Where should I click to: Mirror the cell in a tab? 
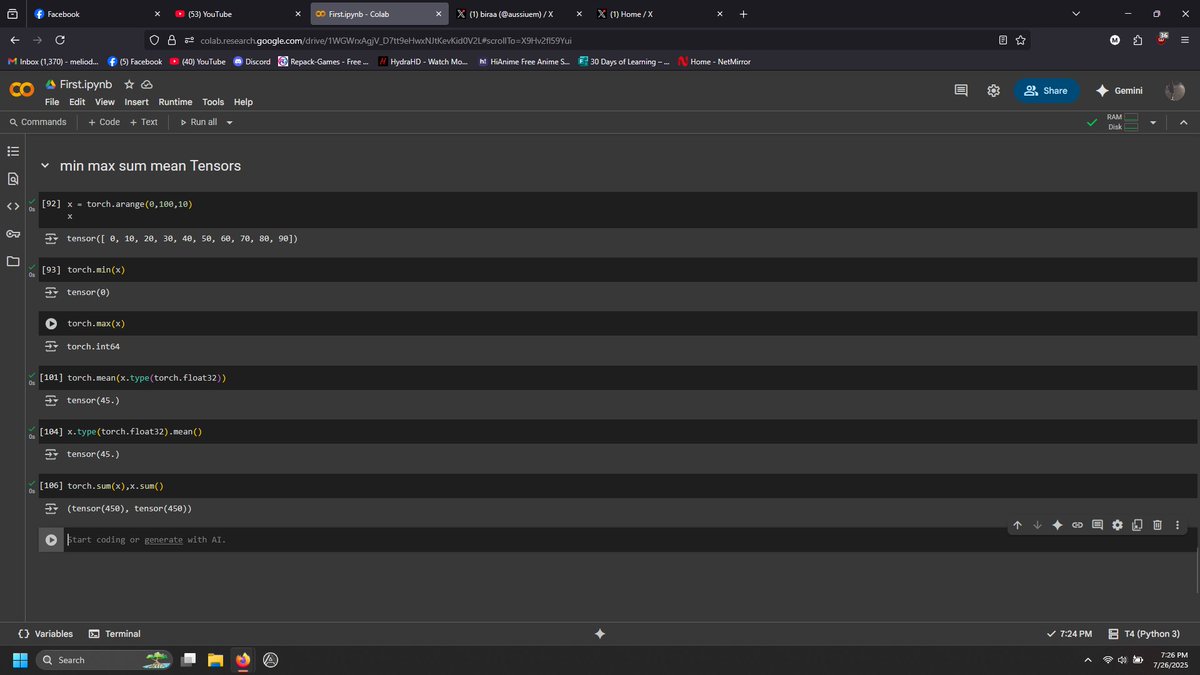pyautogui.click(x=1137, y=525)
